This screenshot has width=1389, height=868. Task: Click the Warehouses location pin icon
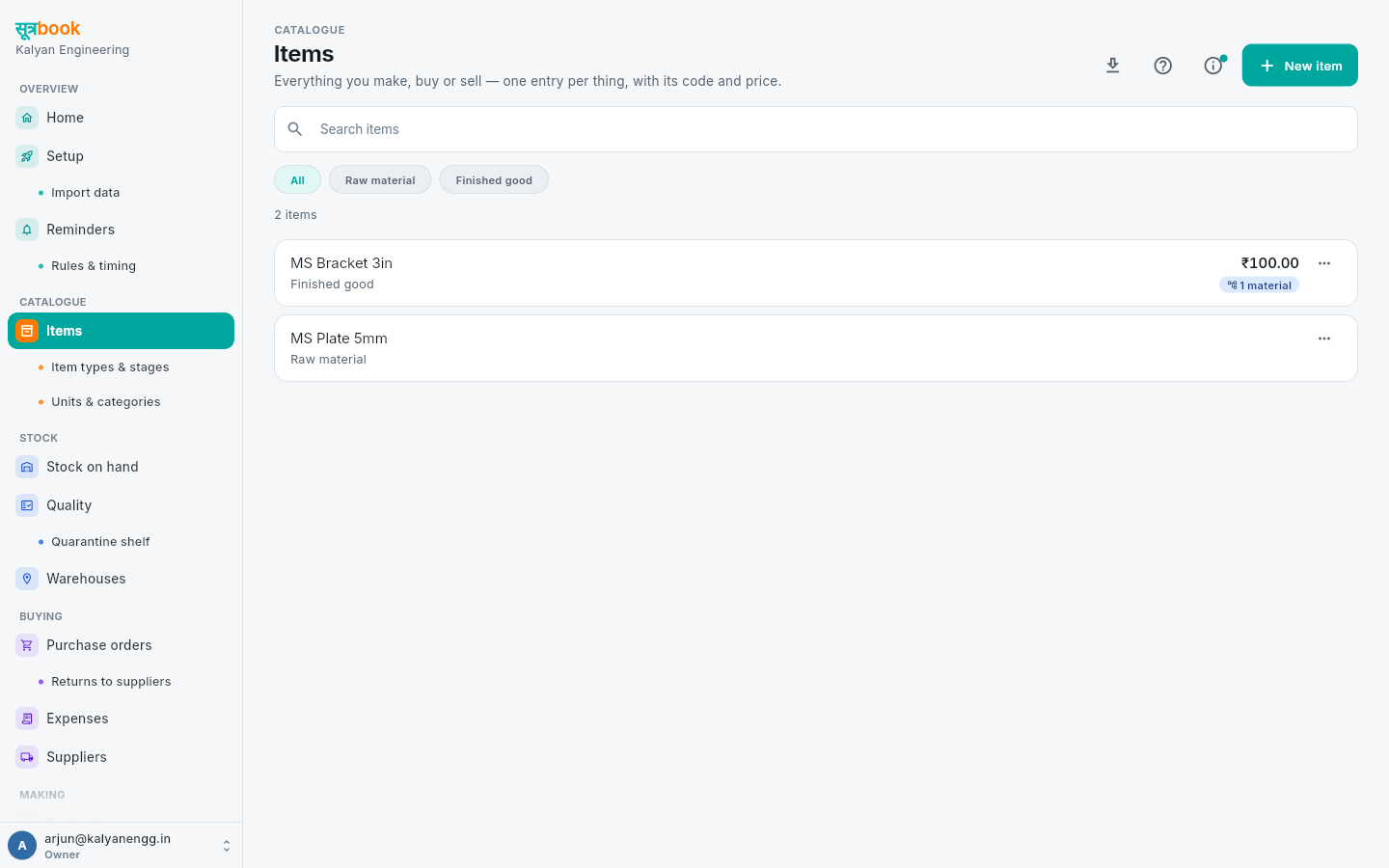tap(27, 579)
